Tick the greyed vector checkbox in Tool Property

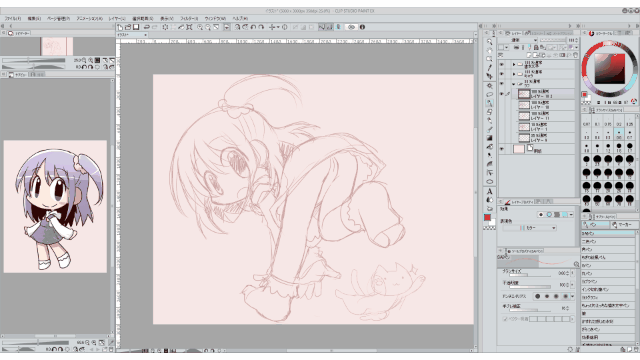(505, 319)
